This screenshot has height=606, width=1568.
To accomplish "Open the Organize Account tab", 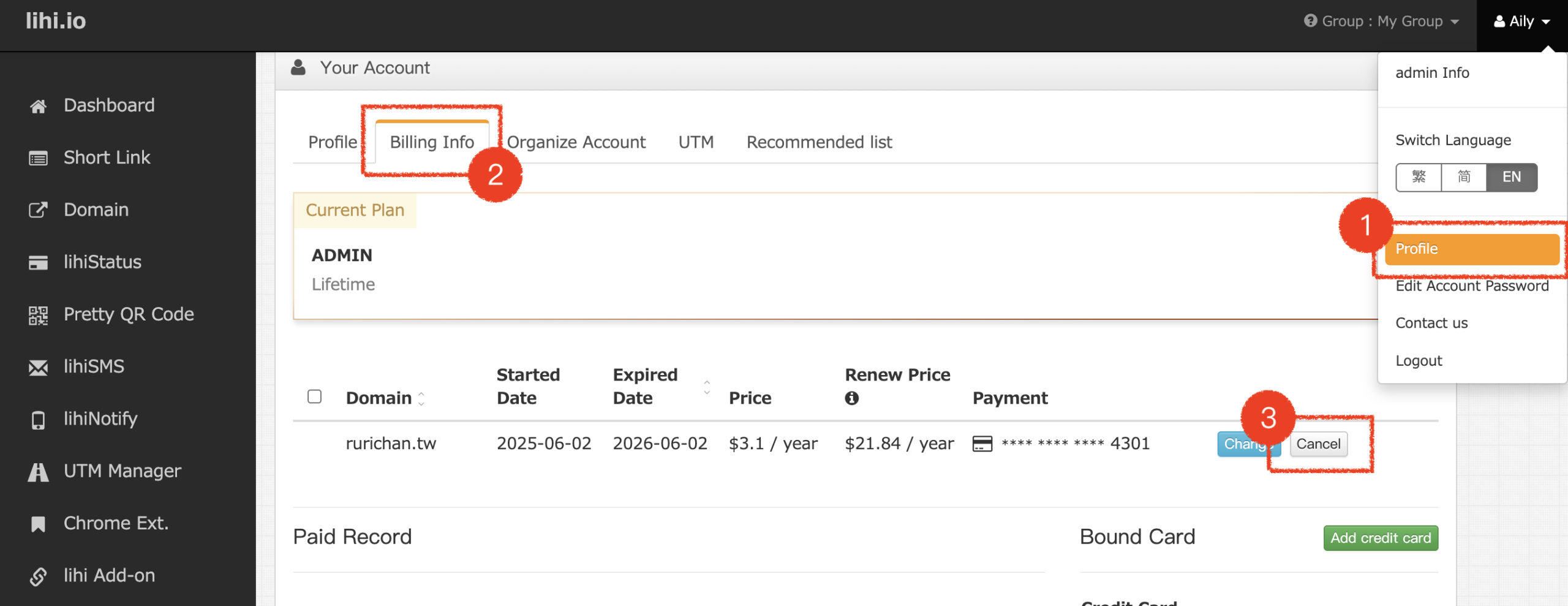I will [576, 142].
